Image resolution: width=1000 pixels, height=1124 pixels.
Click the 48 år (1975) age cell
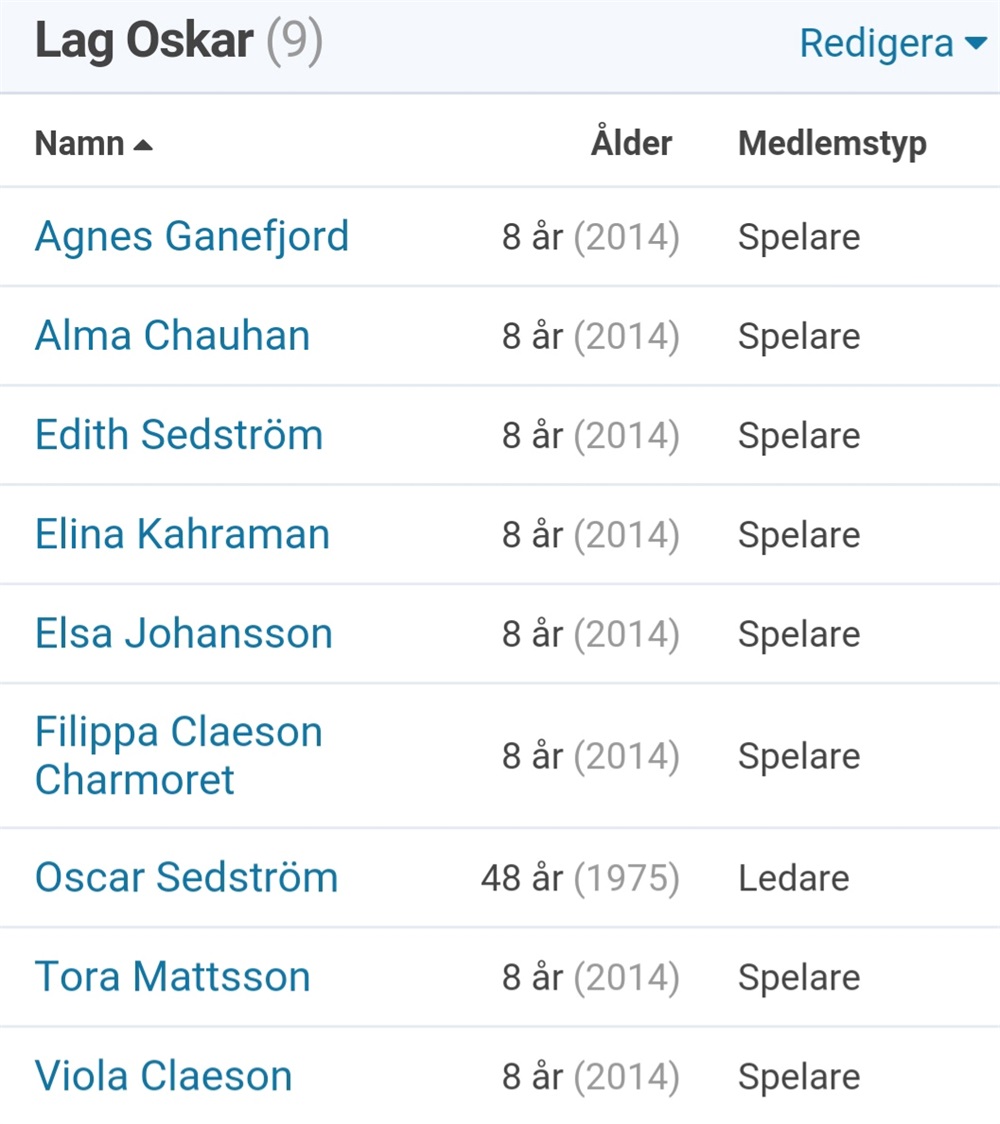click(x=580, y=877)
